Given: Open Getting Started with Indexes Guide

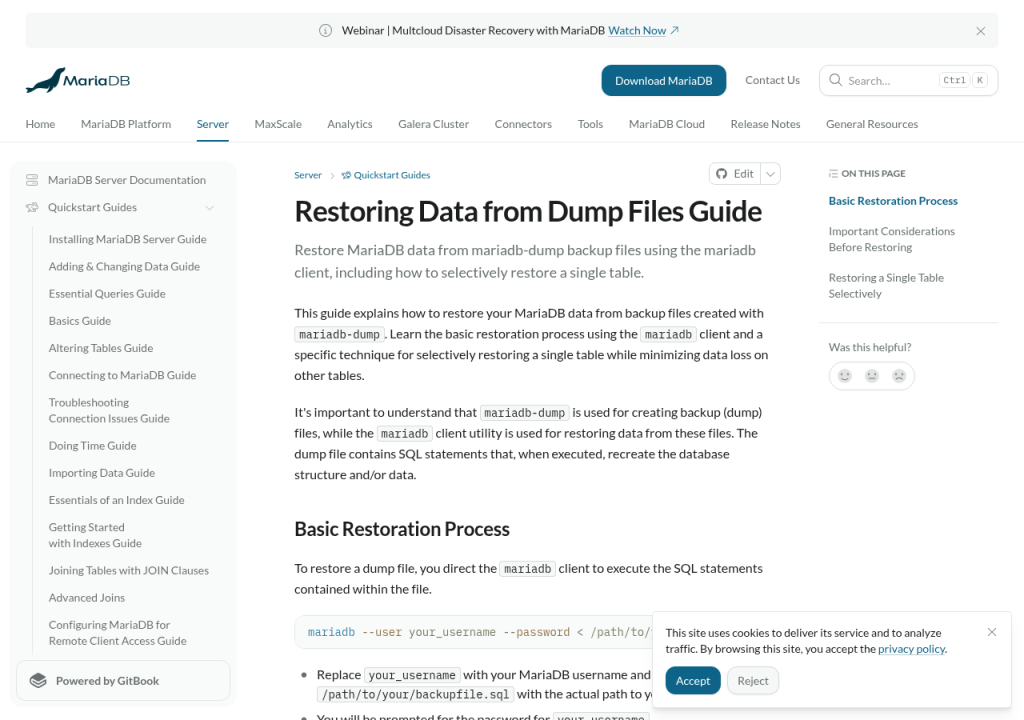Looking at the screenshot, I should point(95,535).
